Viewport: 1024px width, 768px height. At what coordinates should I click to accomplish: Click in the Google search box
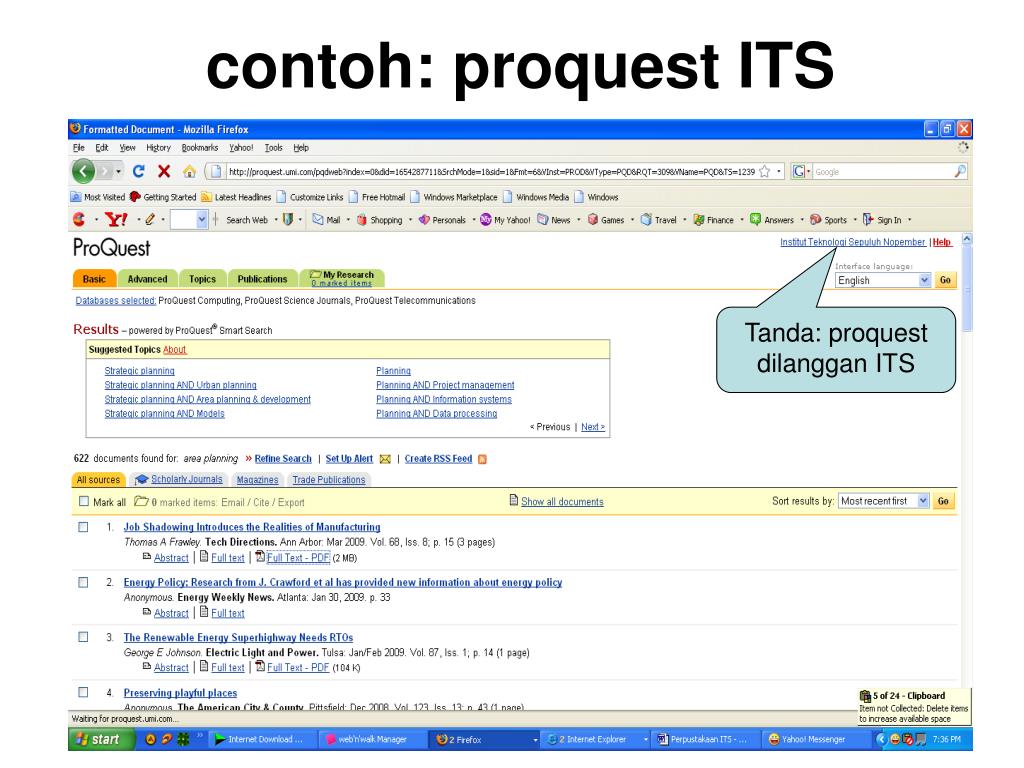pos(883,172)
